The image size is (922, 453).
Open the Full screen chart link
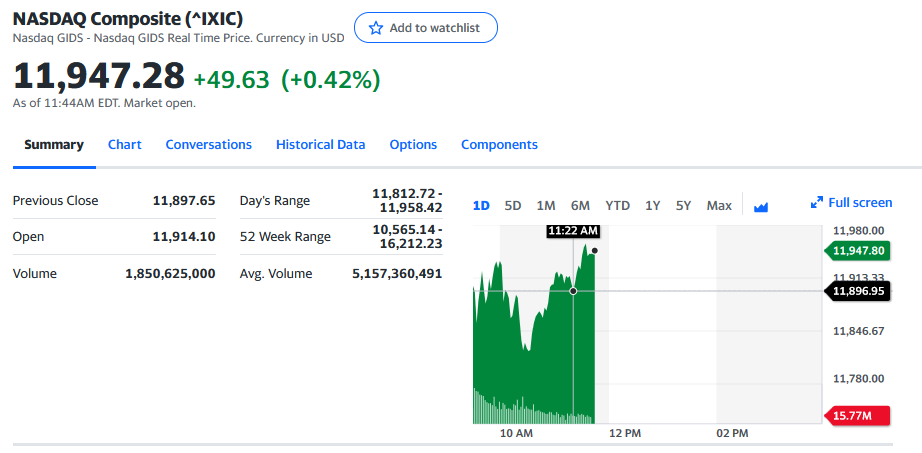click(851, 203)
